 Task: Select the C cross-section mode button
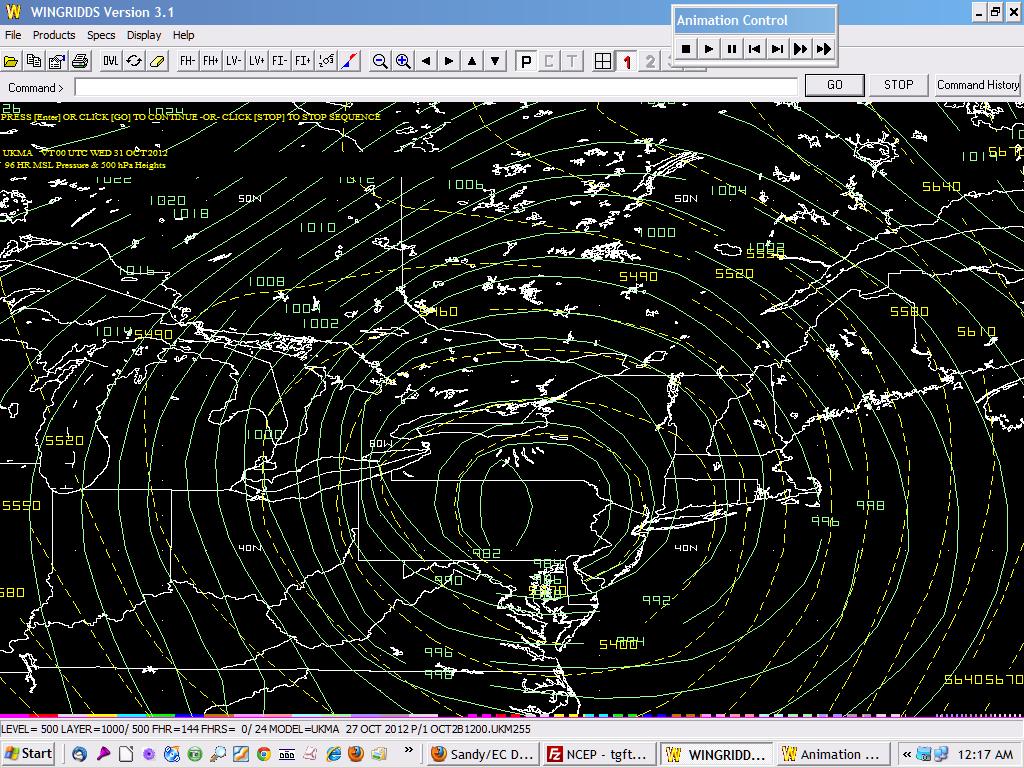(549, 61)
